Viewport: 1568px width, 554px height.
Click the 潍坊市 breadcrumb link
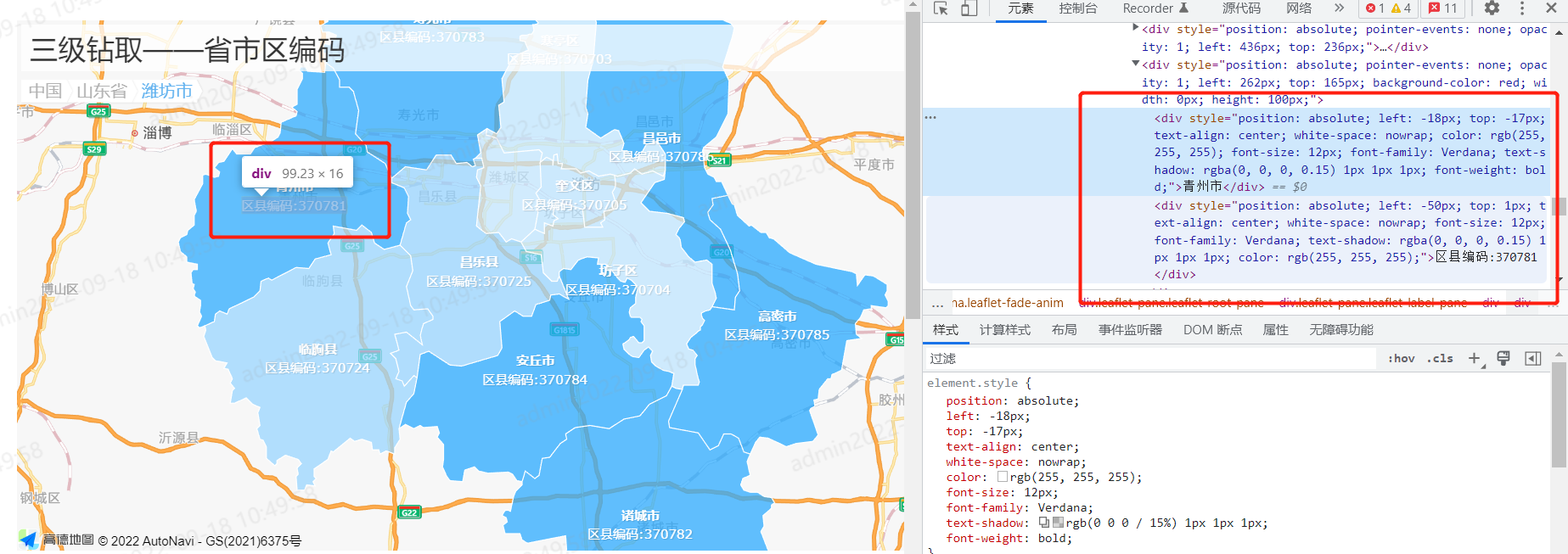point(166,91)
